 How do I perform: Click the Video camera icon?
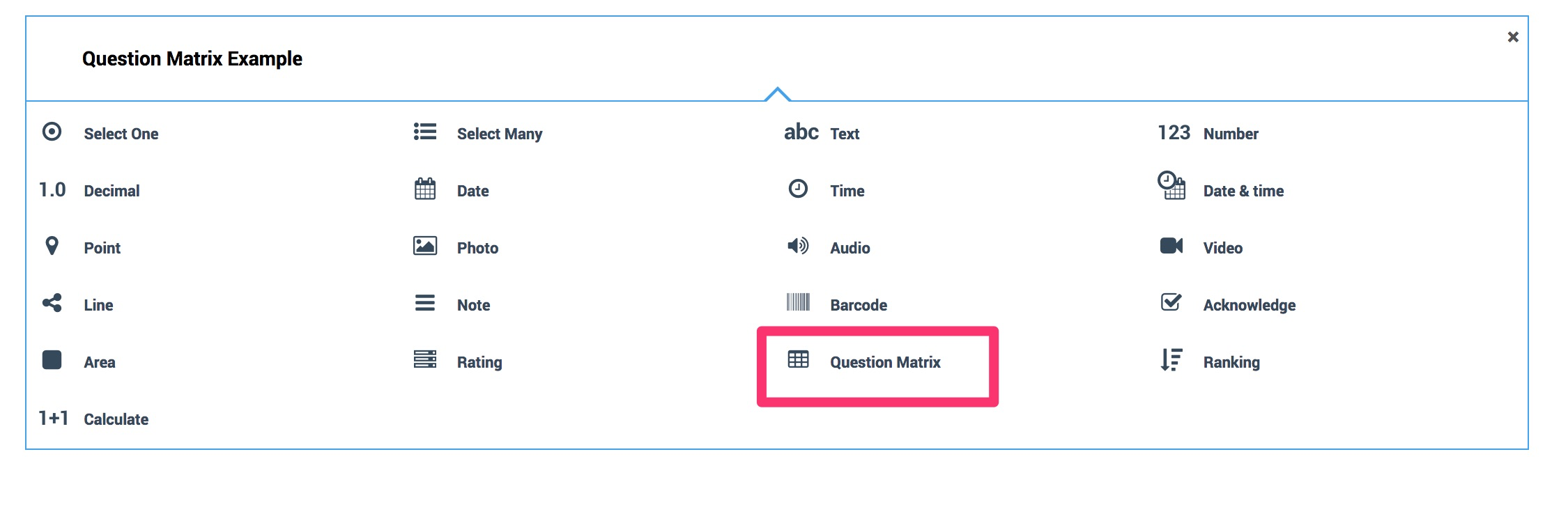[1171, 246]
